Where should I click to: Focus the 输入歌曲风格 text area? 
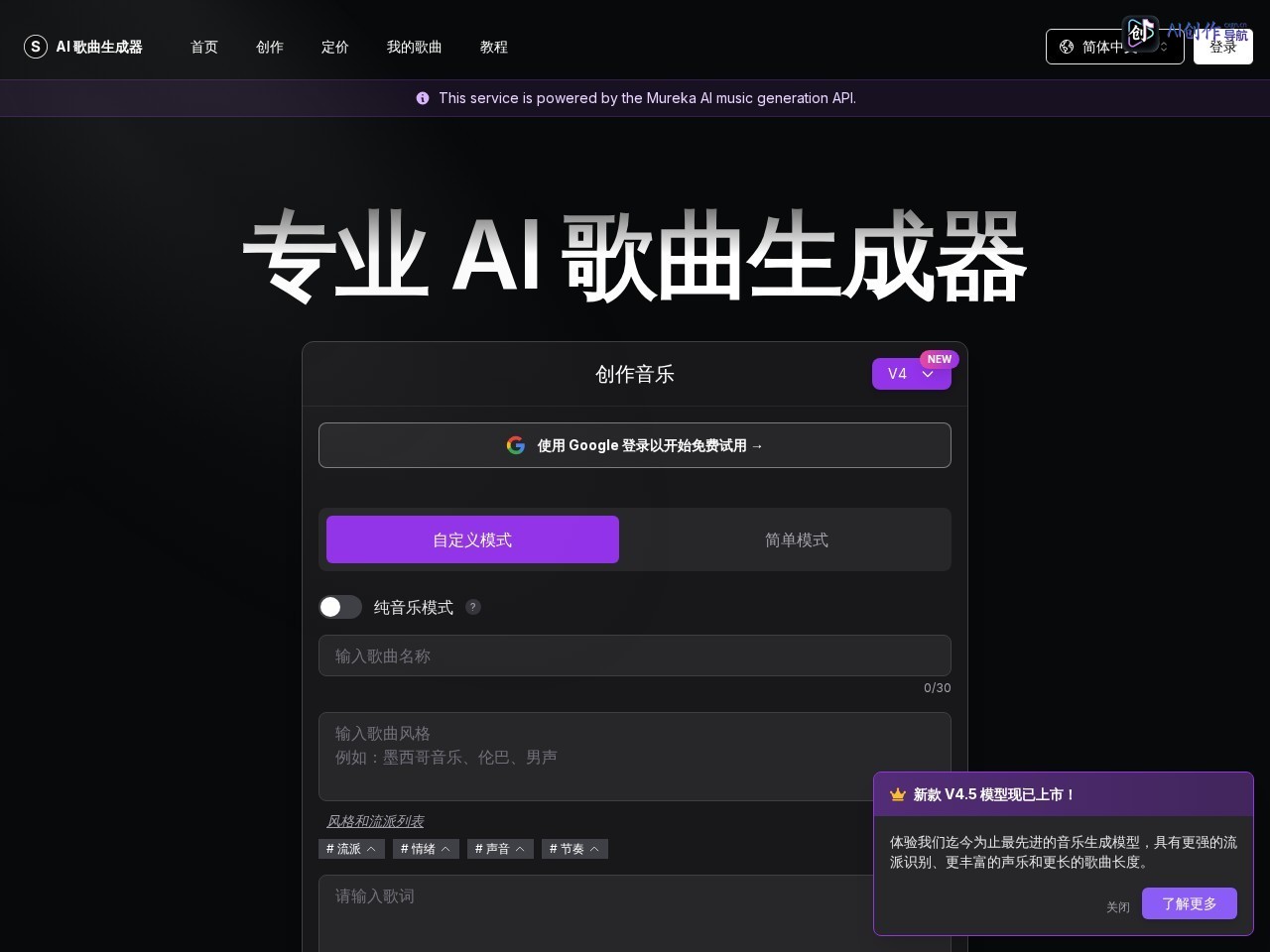[635, 756]
